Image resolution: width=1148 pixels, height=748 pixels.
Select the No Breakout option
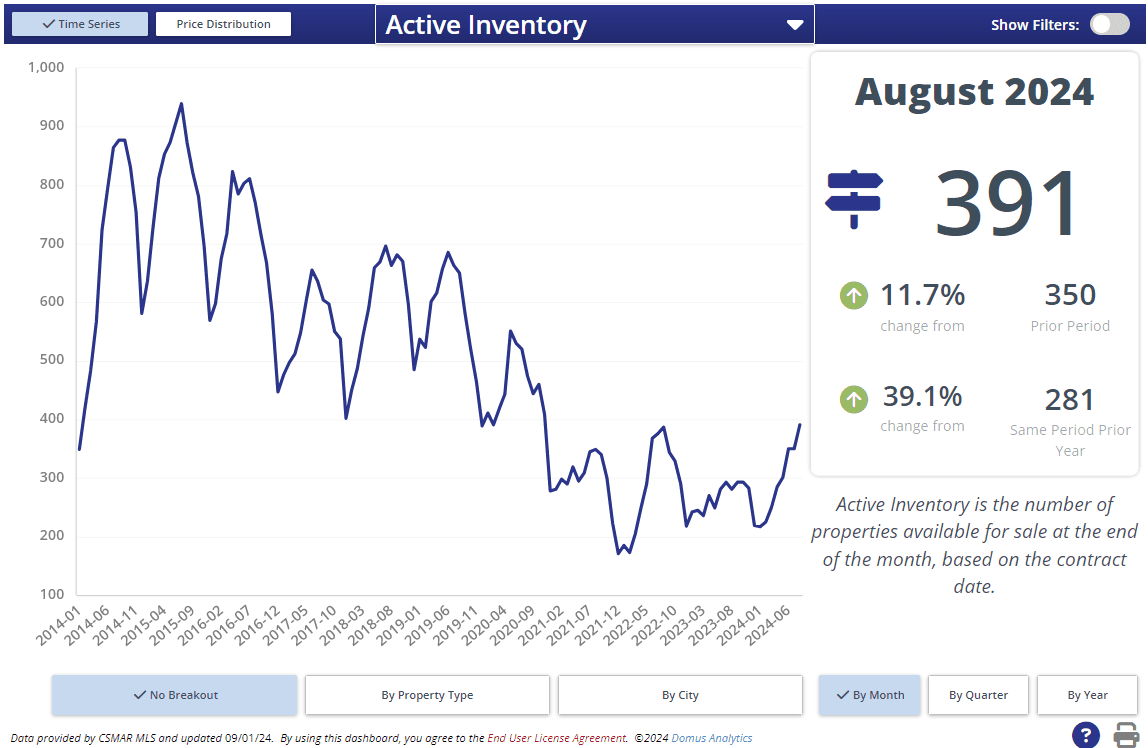tap(175, 695)
